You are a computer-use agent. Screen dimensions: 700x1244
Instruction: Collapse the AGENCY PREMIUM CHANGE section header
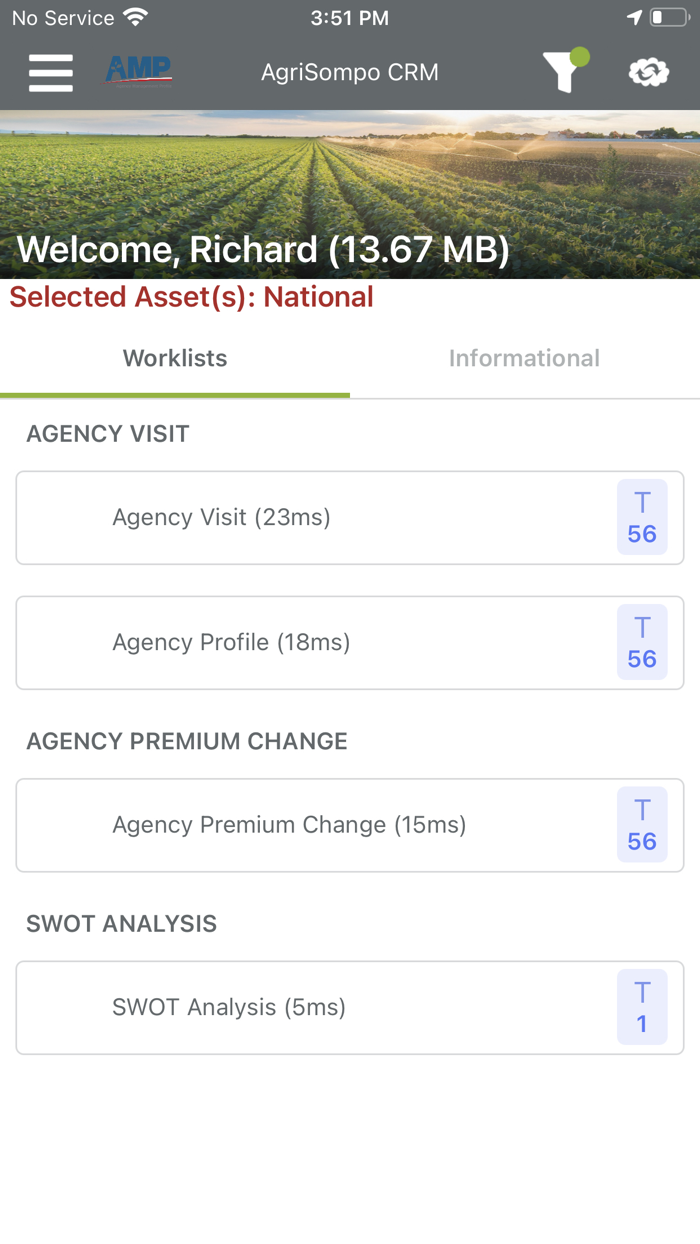click(186, 741)
